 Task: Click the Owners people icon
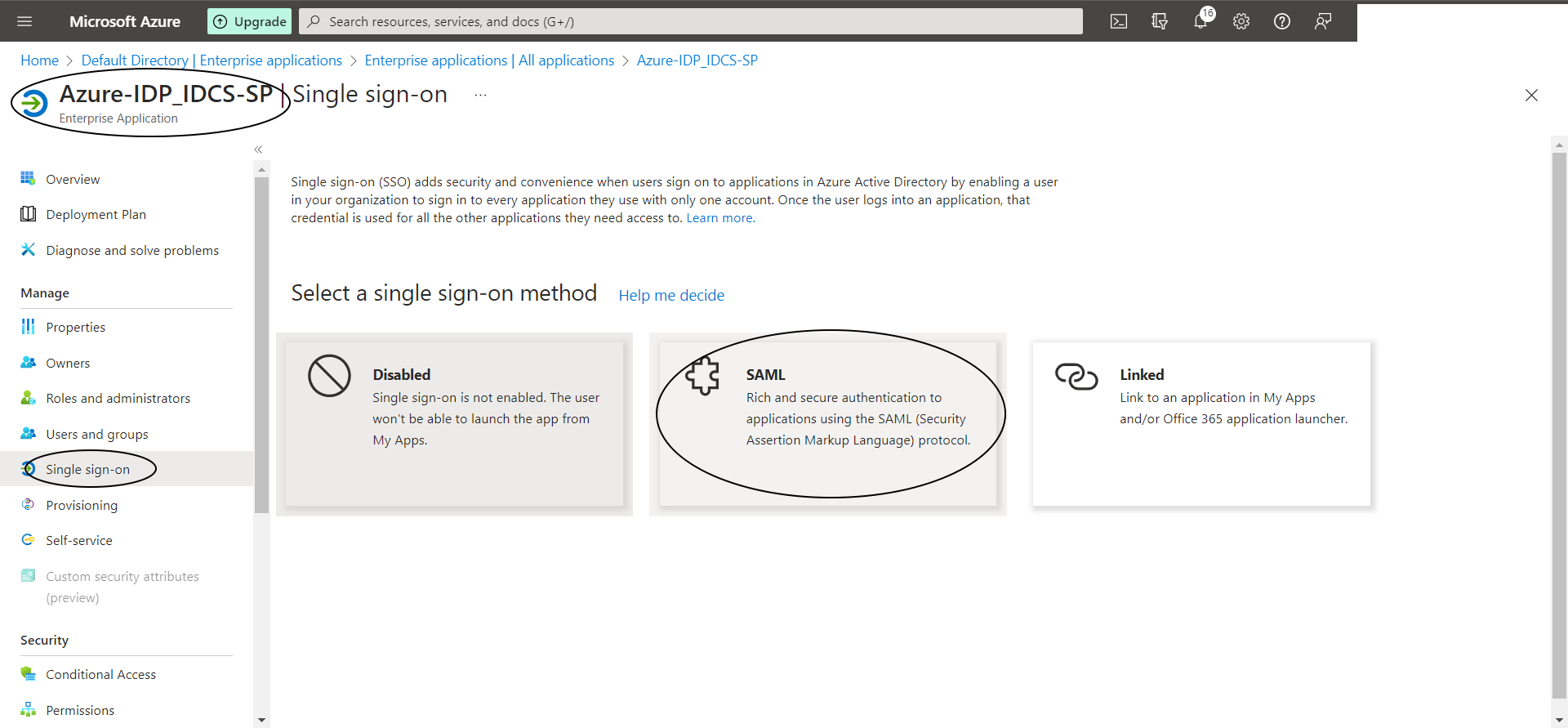[x=28, y=362]
